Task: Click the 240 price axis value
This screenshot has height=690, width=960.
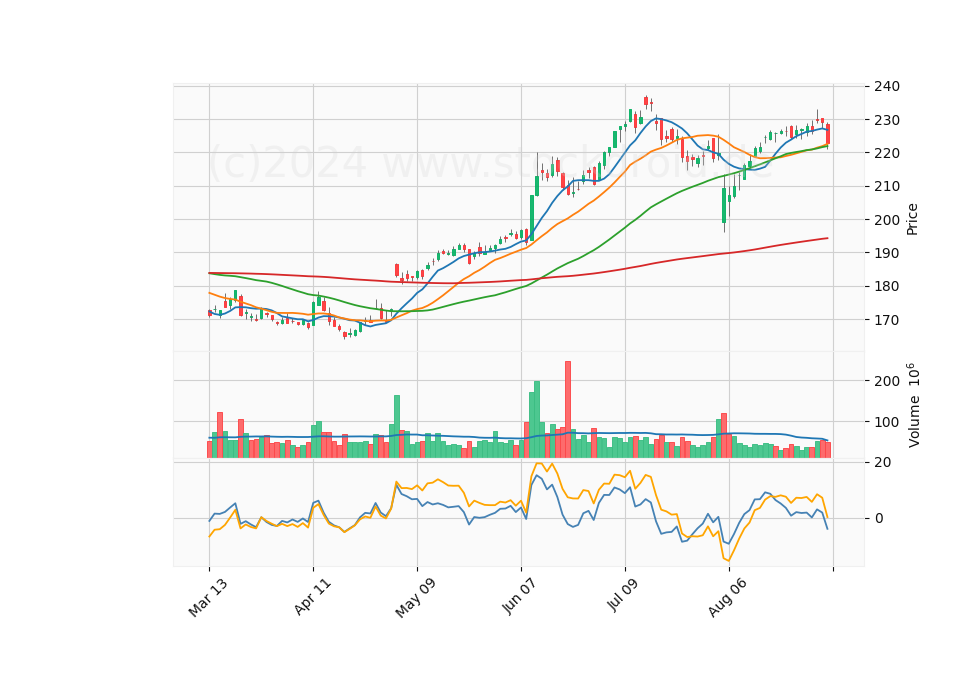Action: coord(887,86)
